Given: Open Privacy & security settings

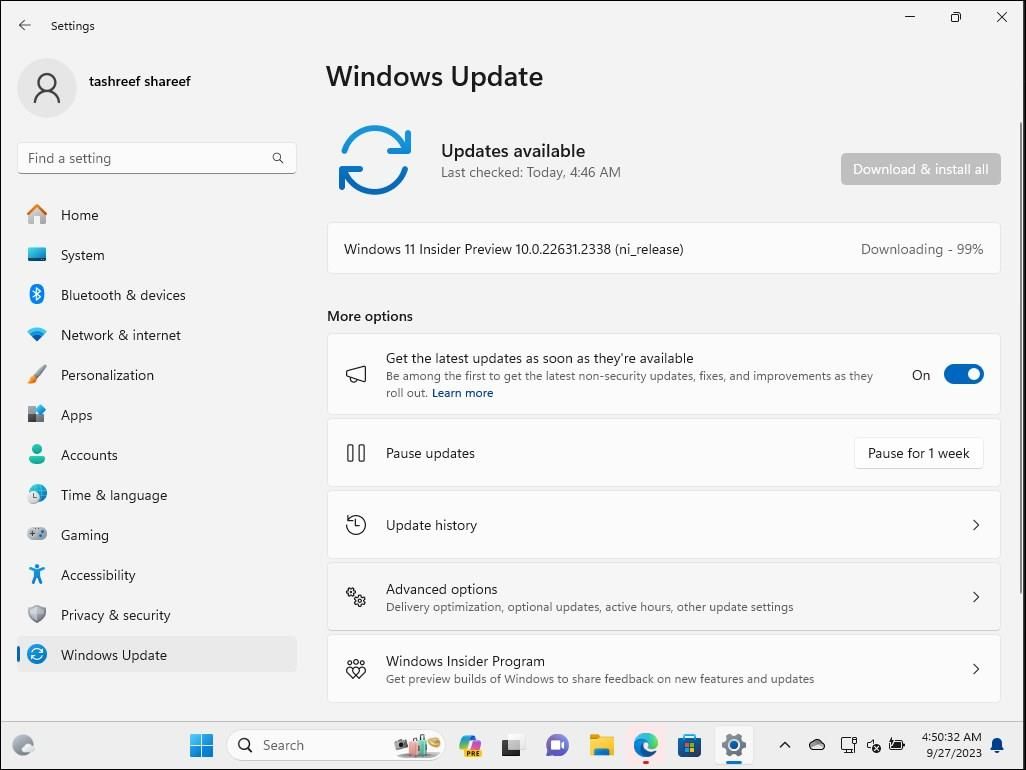Looking at the screenshot, I should click(x=115, y=615).
